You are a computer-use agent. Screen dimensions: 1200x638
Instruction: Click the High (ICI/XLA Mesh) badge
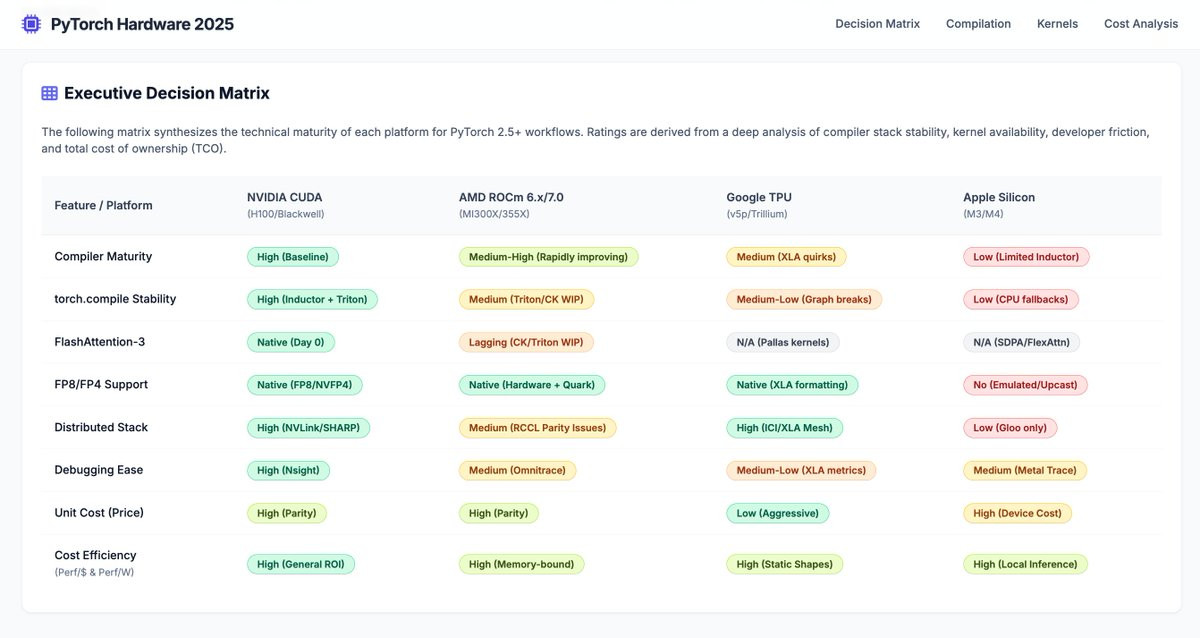pyautogui.click(x=785, y=428)
